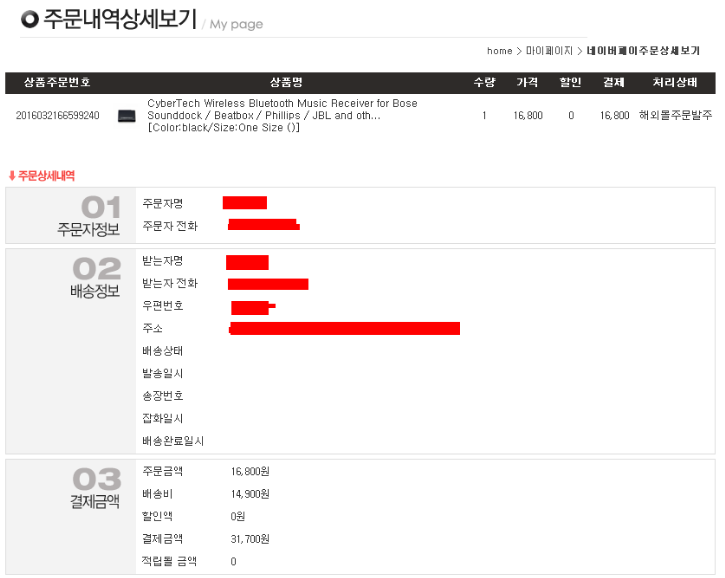Open 마이페이지 in the breadcrumb
Screen dimensions: 725x578
tap(549, 51)
